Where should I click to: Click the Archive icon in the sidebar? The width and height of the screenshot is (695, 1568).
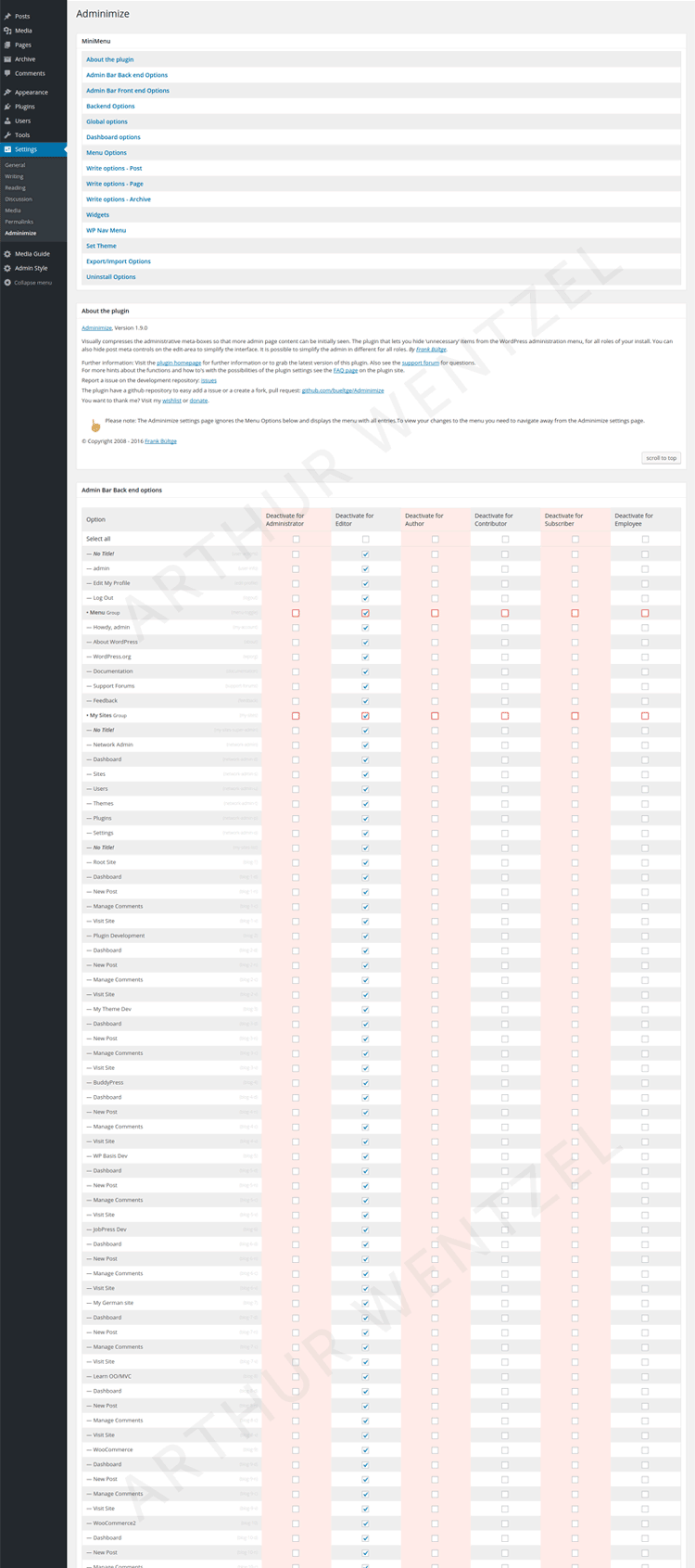point(7,59)
